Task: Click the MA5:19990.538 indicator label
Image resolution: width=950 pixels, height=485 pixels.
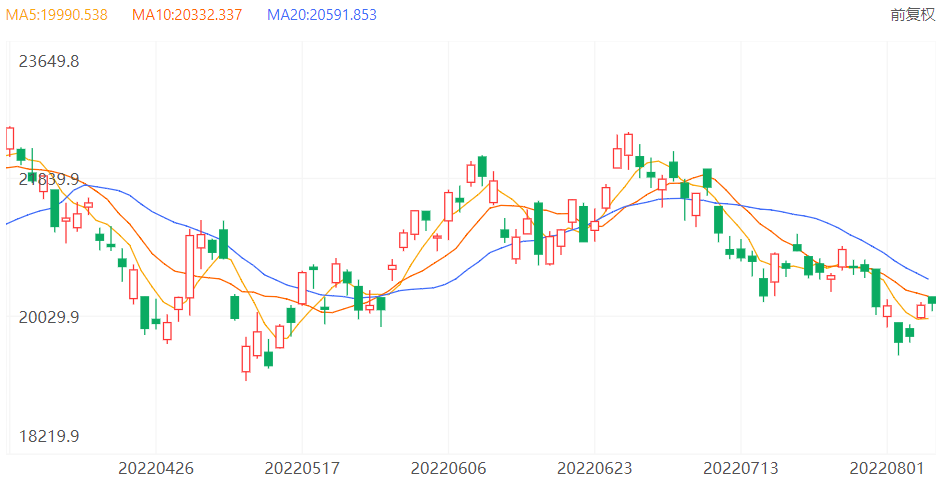Action: (x=57, y=15)
